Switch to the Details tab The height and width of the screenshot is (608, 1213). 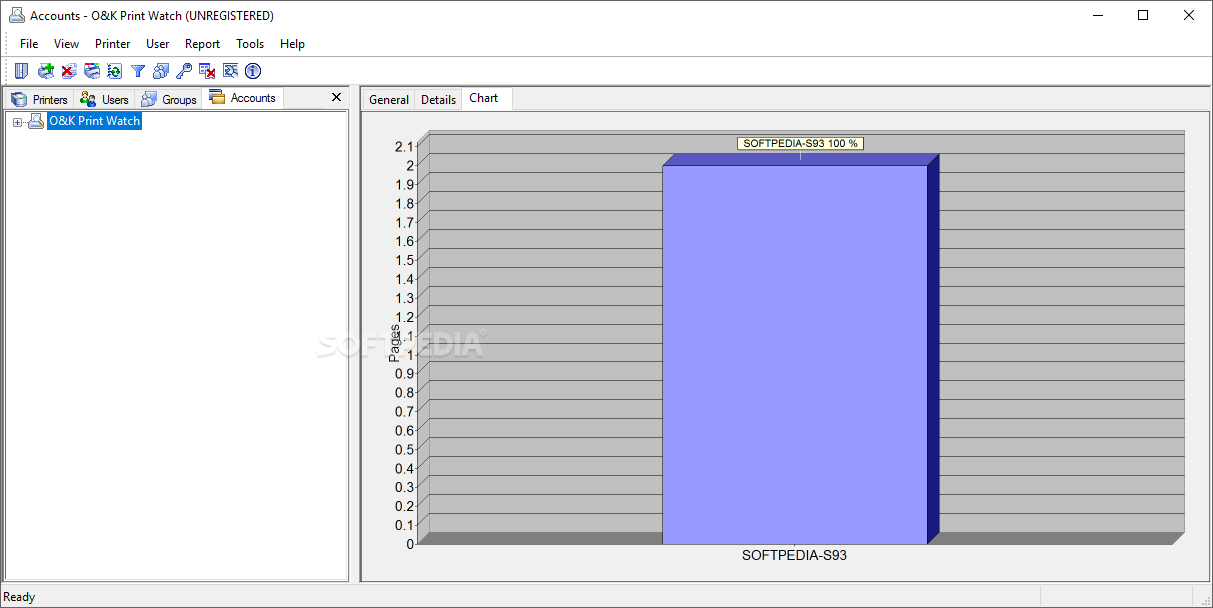[438, 99]
